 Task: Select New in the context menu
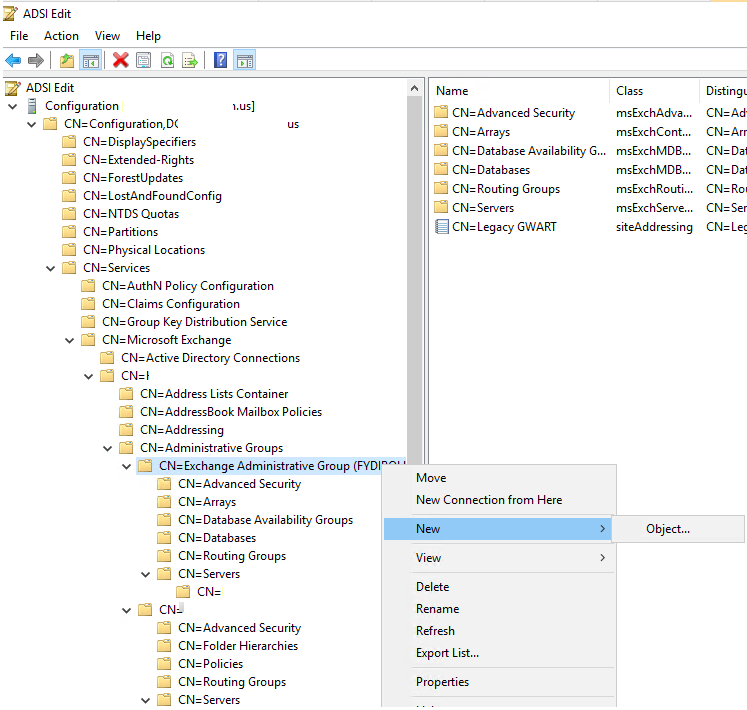coord(497,529)
